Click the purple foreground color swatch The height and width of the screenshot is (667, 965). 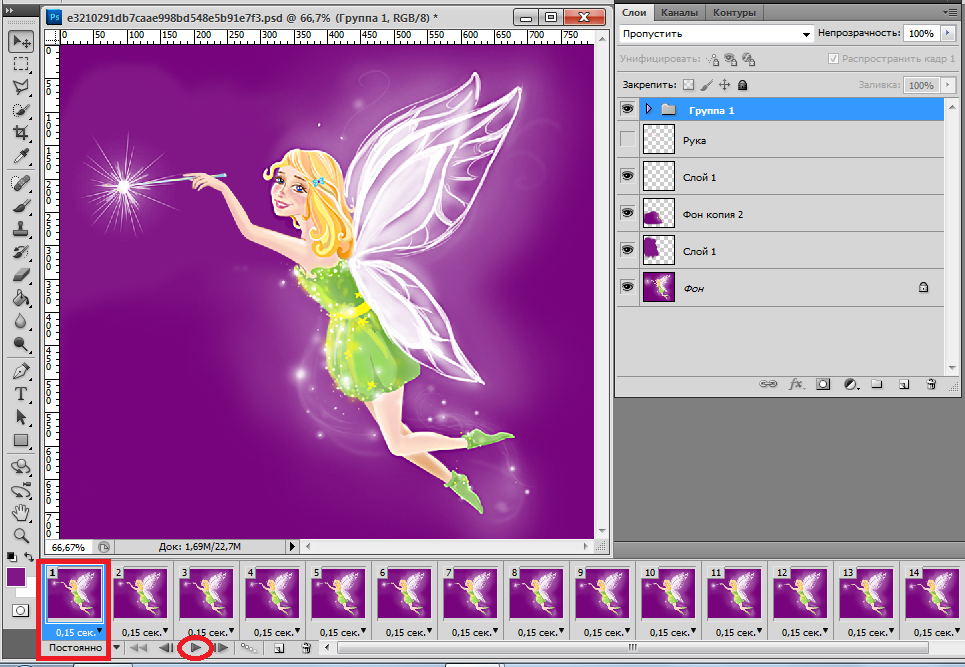pyautogui.click(x=17, y=577)
